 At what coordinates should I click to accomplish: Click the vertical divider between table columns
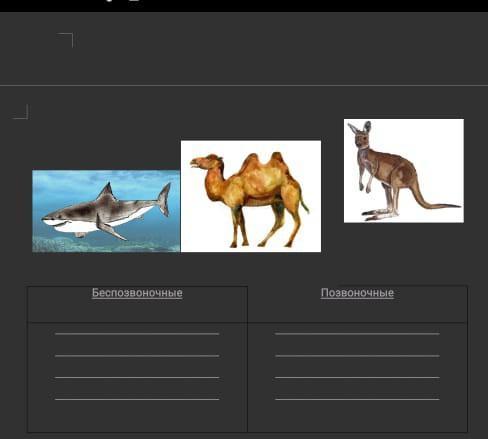coord(247,359)
